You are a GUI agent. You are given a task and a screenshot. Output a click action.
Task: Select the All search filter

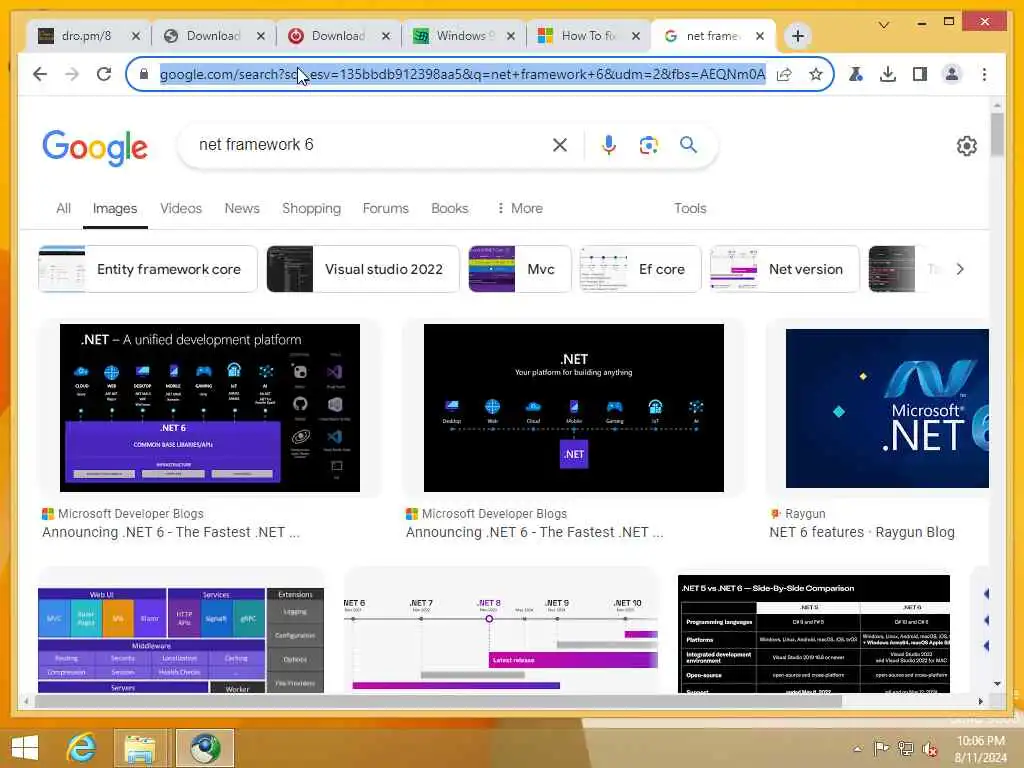(63, 208)
